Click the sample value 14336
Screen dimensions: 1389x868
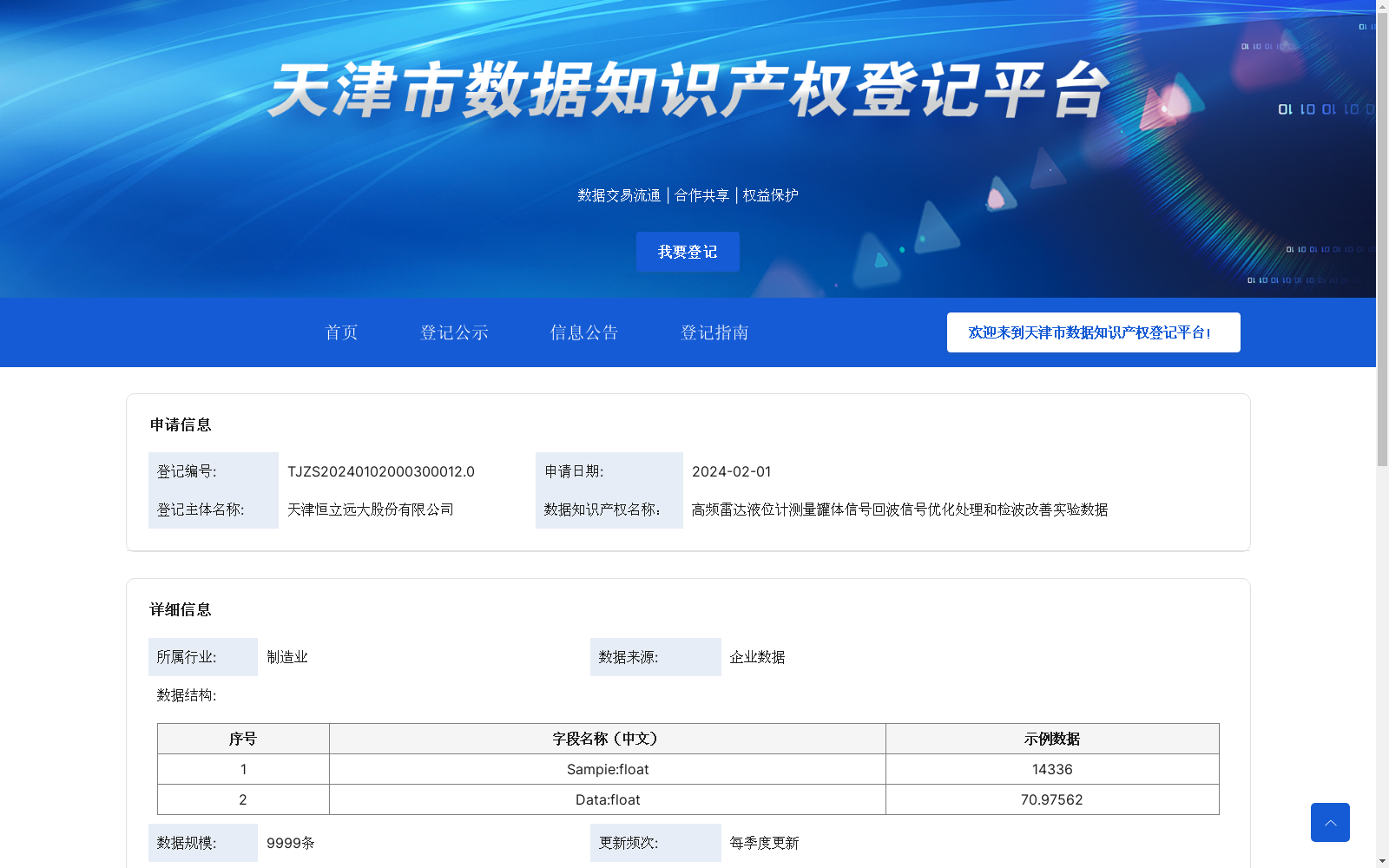[1052, 769]
